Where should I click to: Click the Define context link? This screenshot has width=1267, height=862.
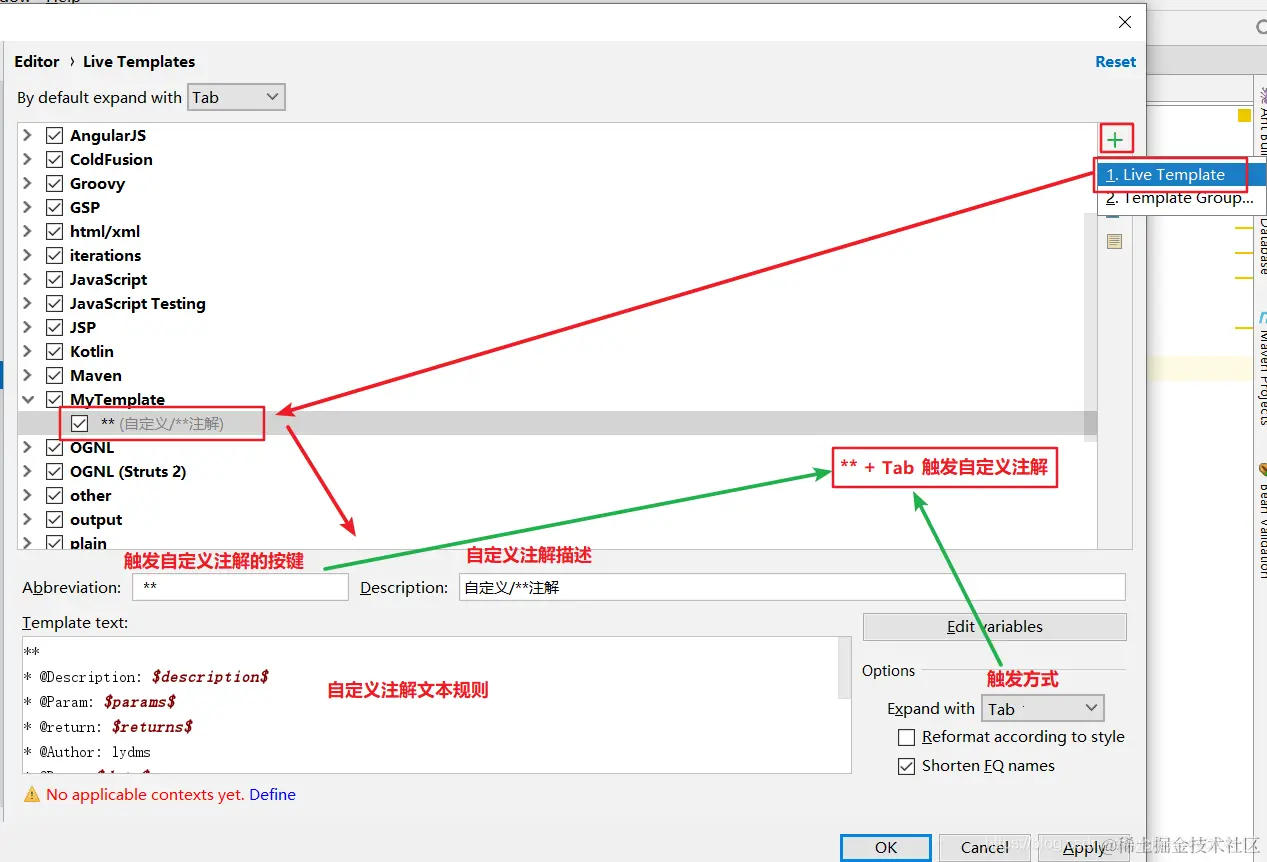coord(272,794)
